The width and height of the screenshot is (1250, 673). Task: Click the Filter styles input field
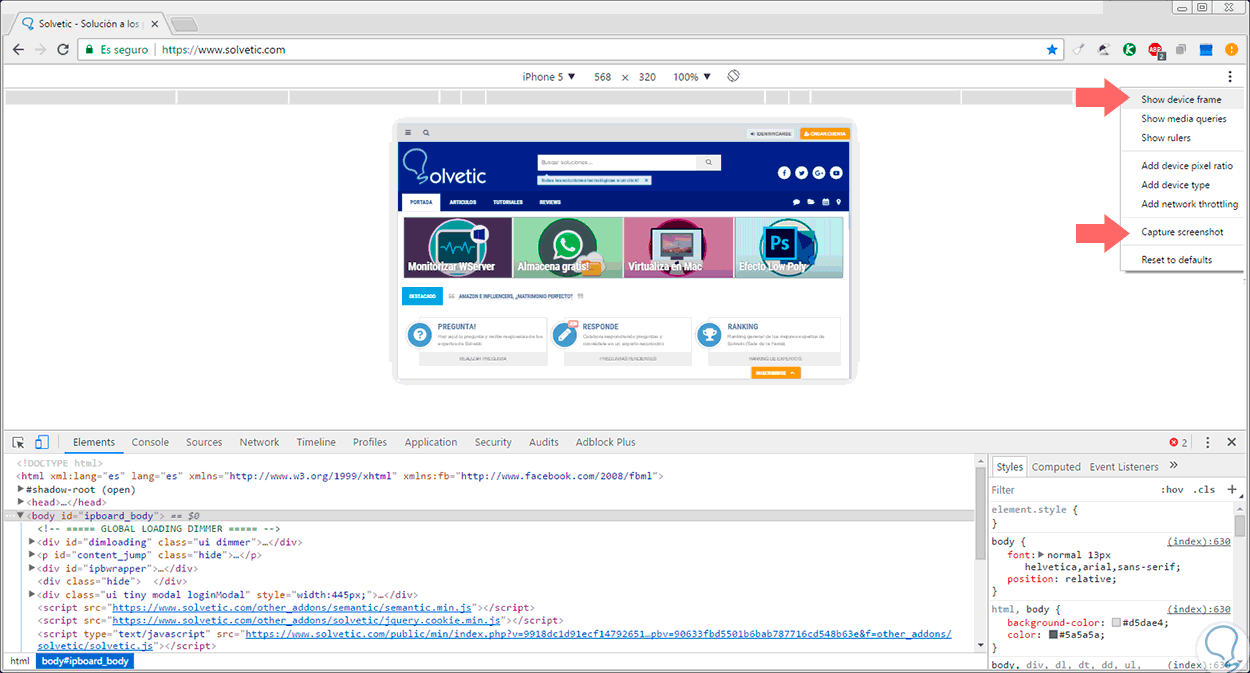click(x=1070, y=490)
